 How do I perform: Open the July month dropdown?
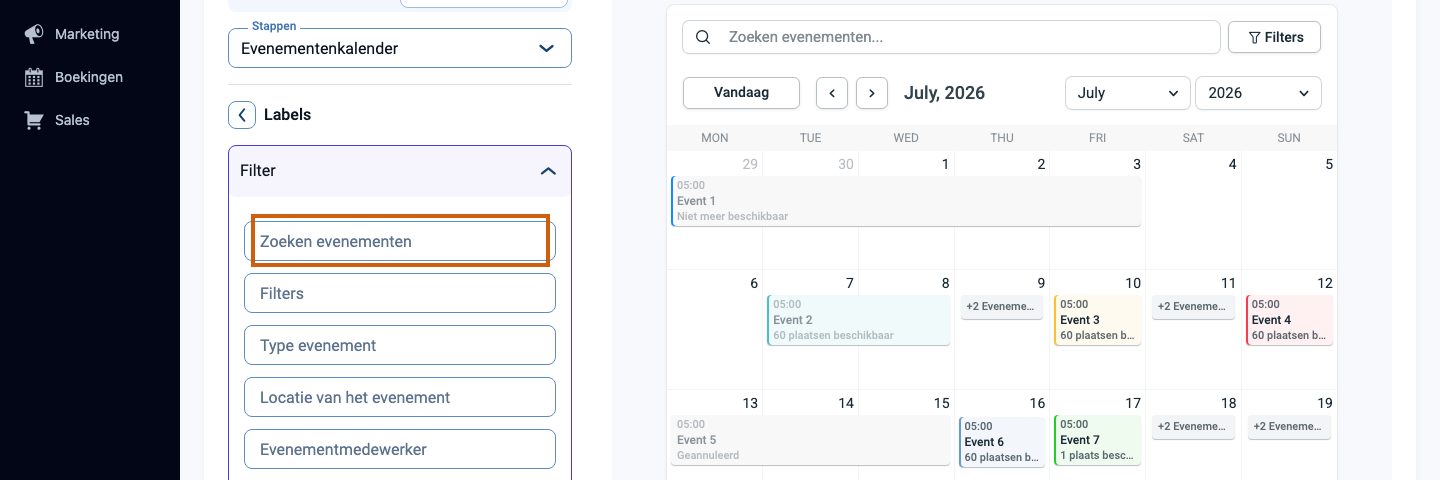[x=1128, y=93]
